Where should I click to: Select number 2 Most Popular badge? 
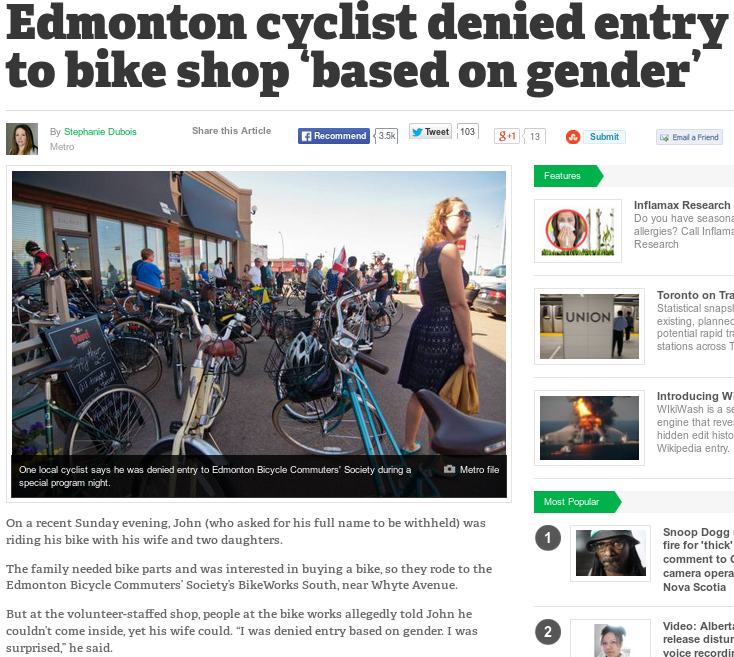click(548, 632)
